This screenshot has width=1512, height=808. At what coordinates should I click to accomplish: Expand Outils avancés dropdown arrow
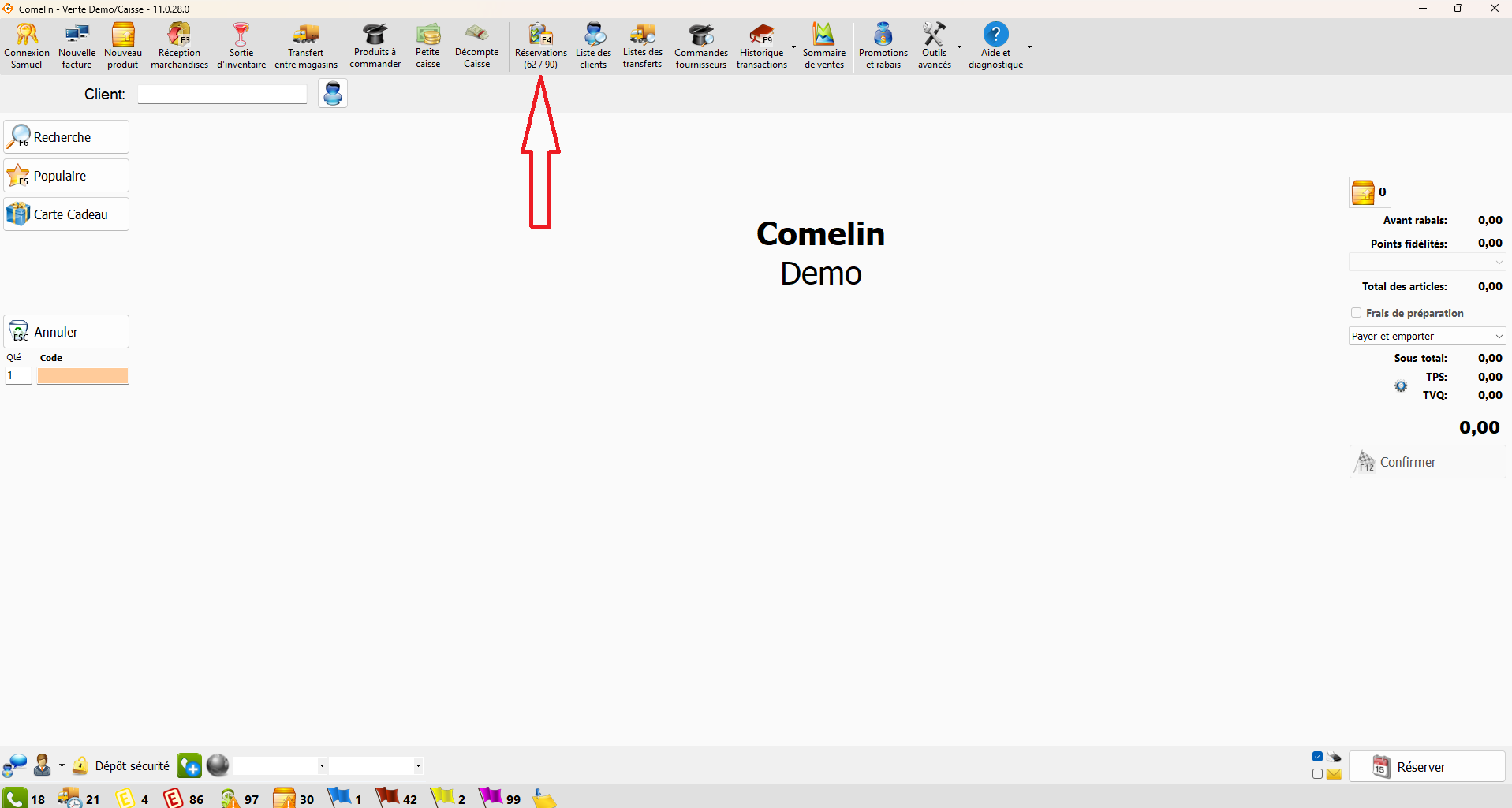pos(959,47)
